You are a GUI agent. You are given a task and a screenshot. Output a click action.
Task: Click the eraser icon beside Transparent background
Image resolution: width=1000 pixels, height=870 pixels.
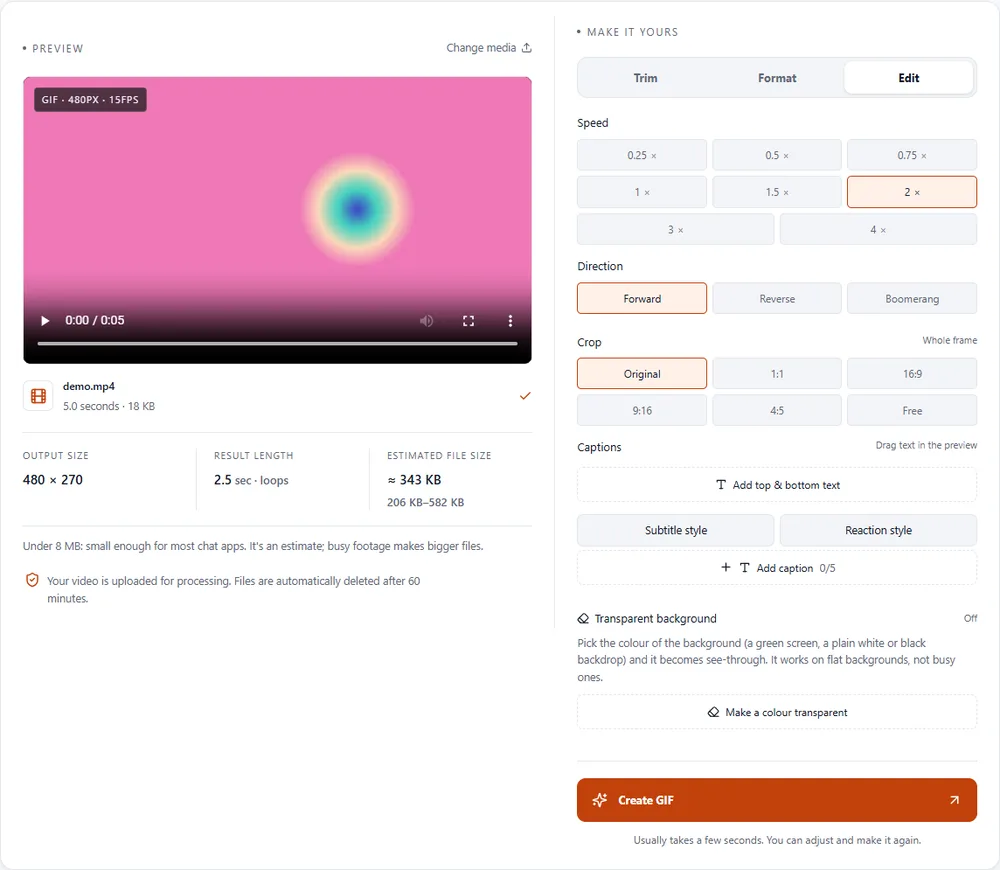point(583,619)
